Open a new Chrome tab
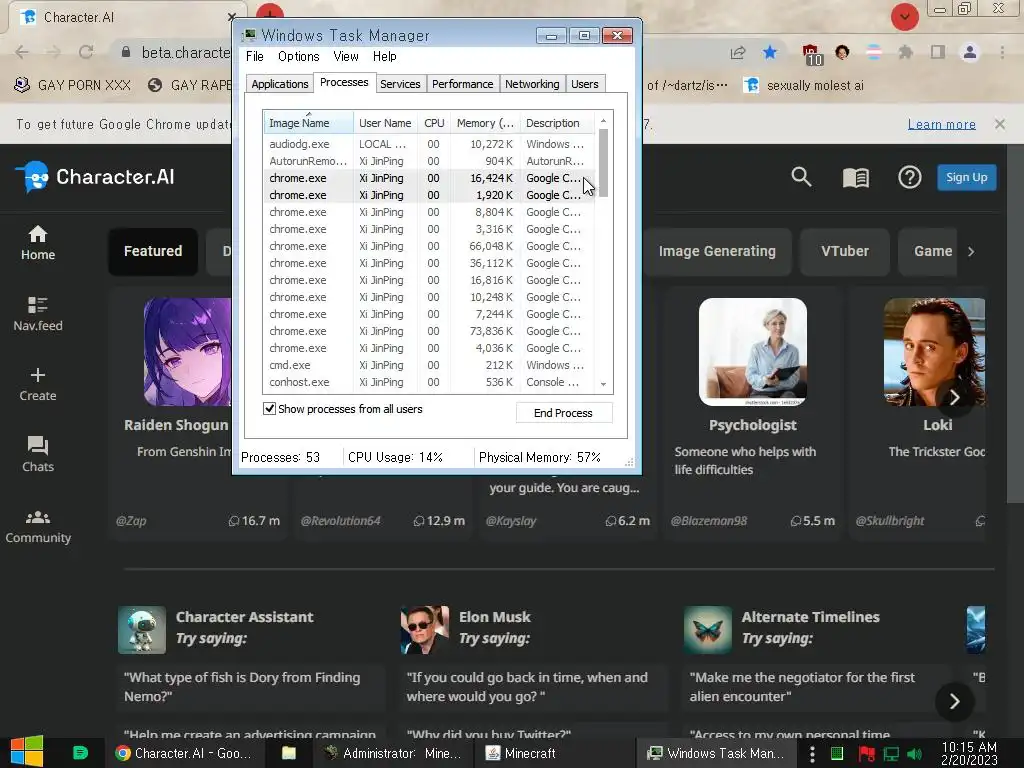Screen dimensions: 1024x768 click(x=270, y=13)
